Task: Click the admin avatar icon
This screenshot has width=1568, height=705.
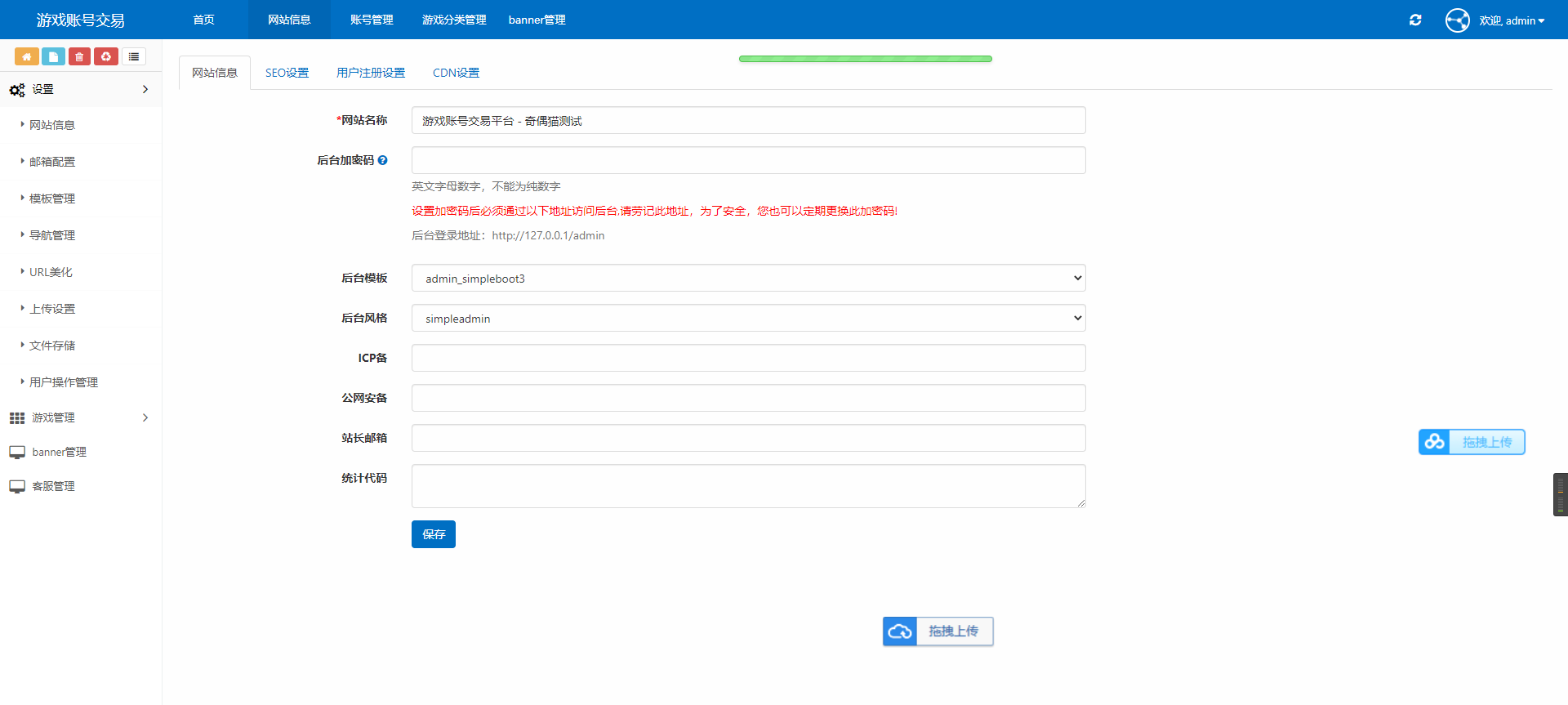Action: 1458,20
